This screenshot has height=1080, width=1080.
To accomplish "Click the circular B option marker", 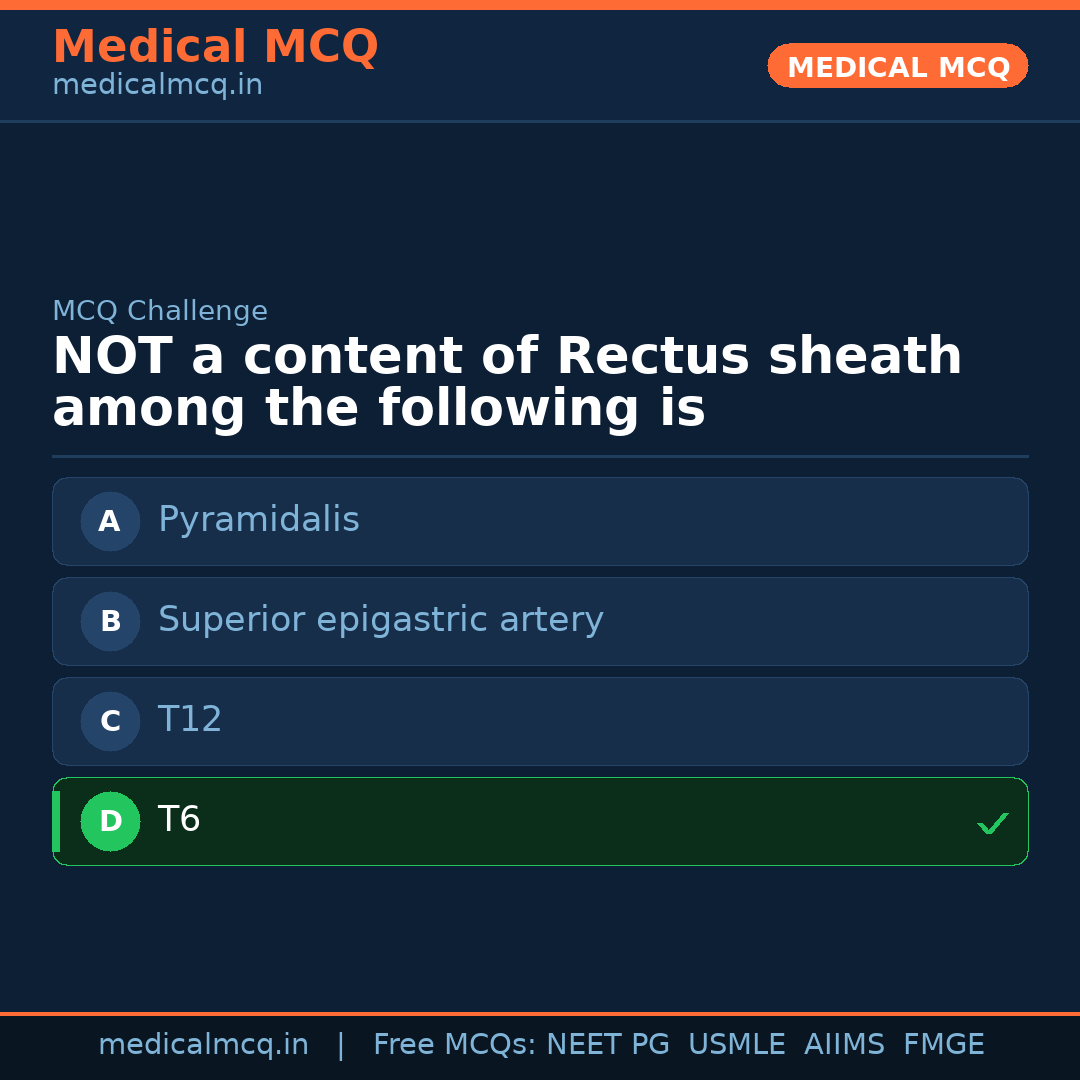I will (110, 621).
